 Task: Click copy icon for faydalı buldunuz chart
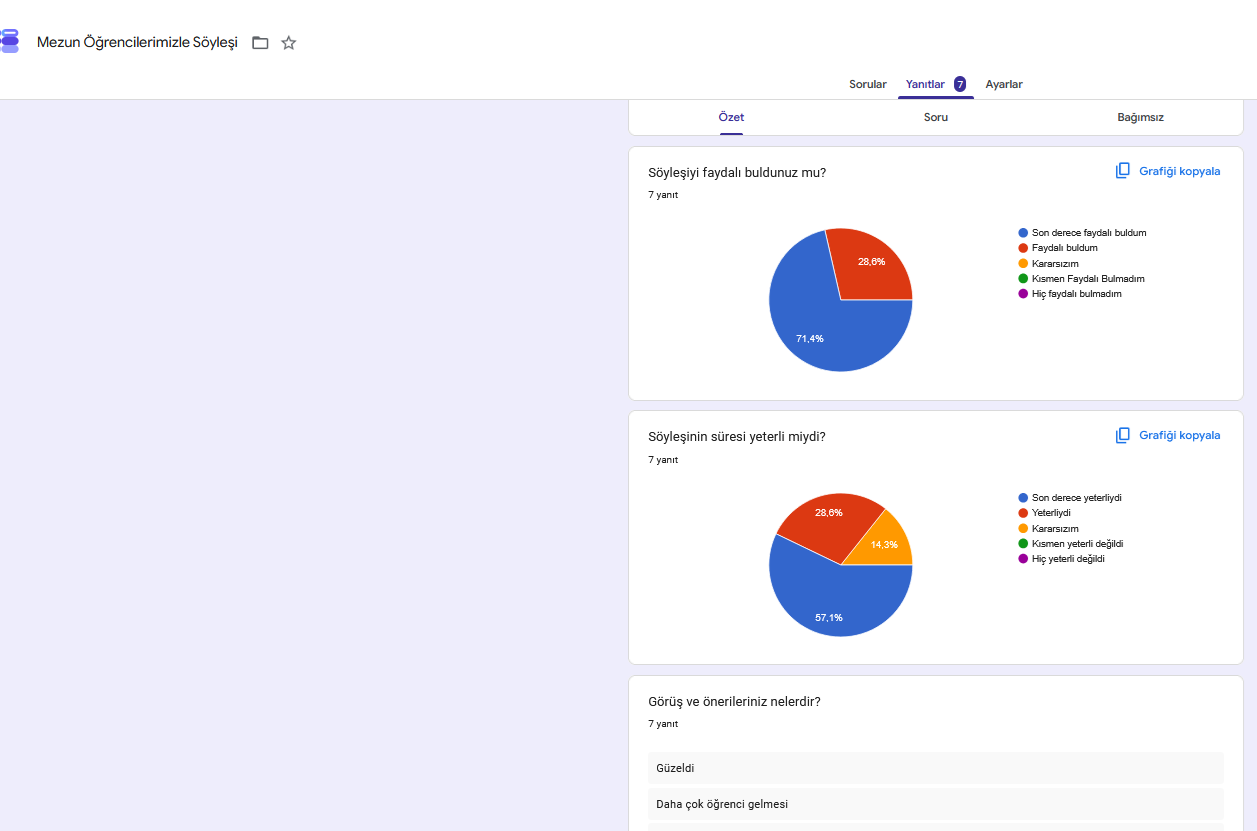[1123, 171]
